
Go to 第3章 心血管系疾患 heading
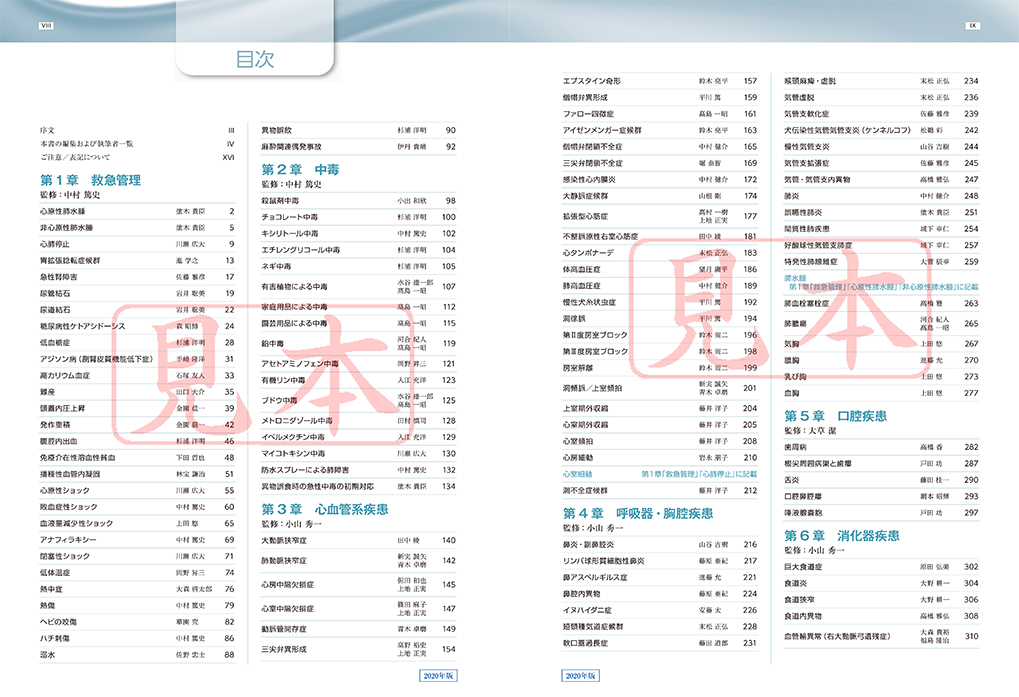[x=324, y=509]
